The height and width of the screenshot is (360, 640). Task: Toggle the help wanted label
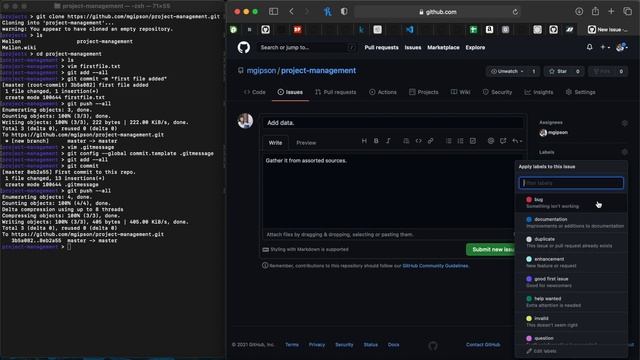coord(571,302)
